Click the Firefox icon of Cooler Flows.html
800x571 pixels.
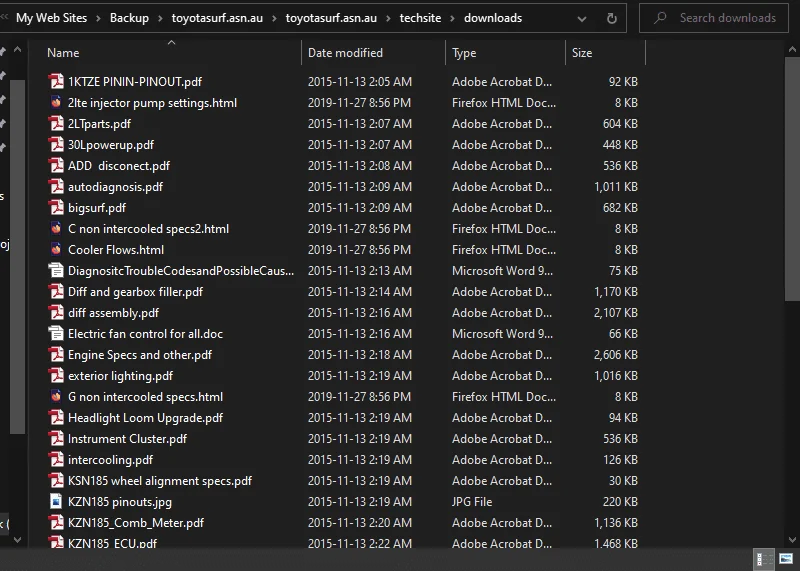click(x=56, y=249)
